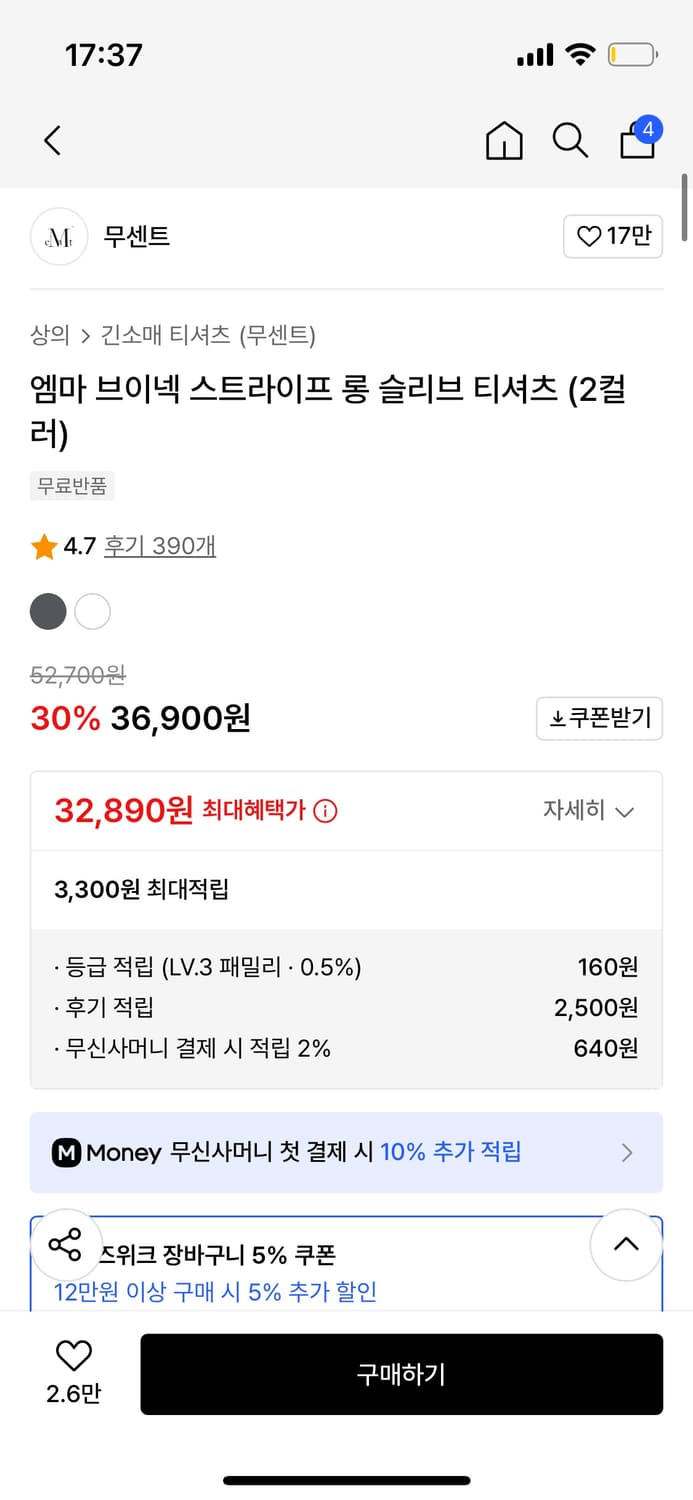The height and width of the screenshot is (1500, 693).
Task: Open the home screen
Action: point(504,141)
